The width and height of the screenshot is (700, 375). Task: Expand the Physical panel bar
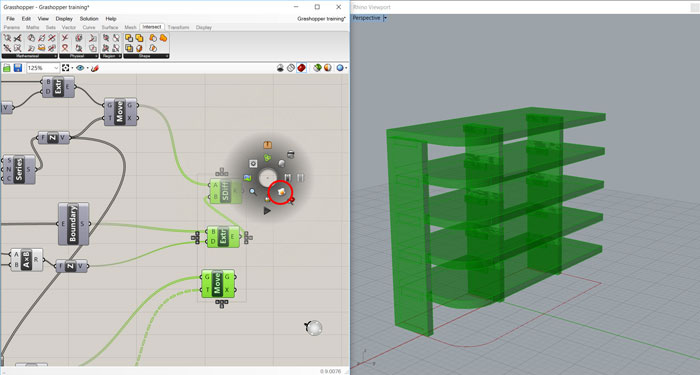pyautogui.click(x=79, y=56)
